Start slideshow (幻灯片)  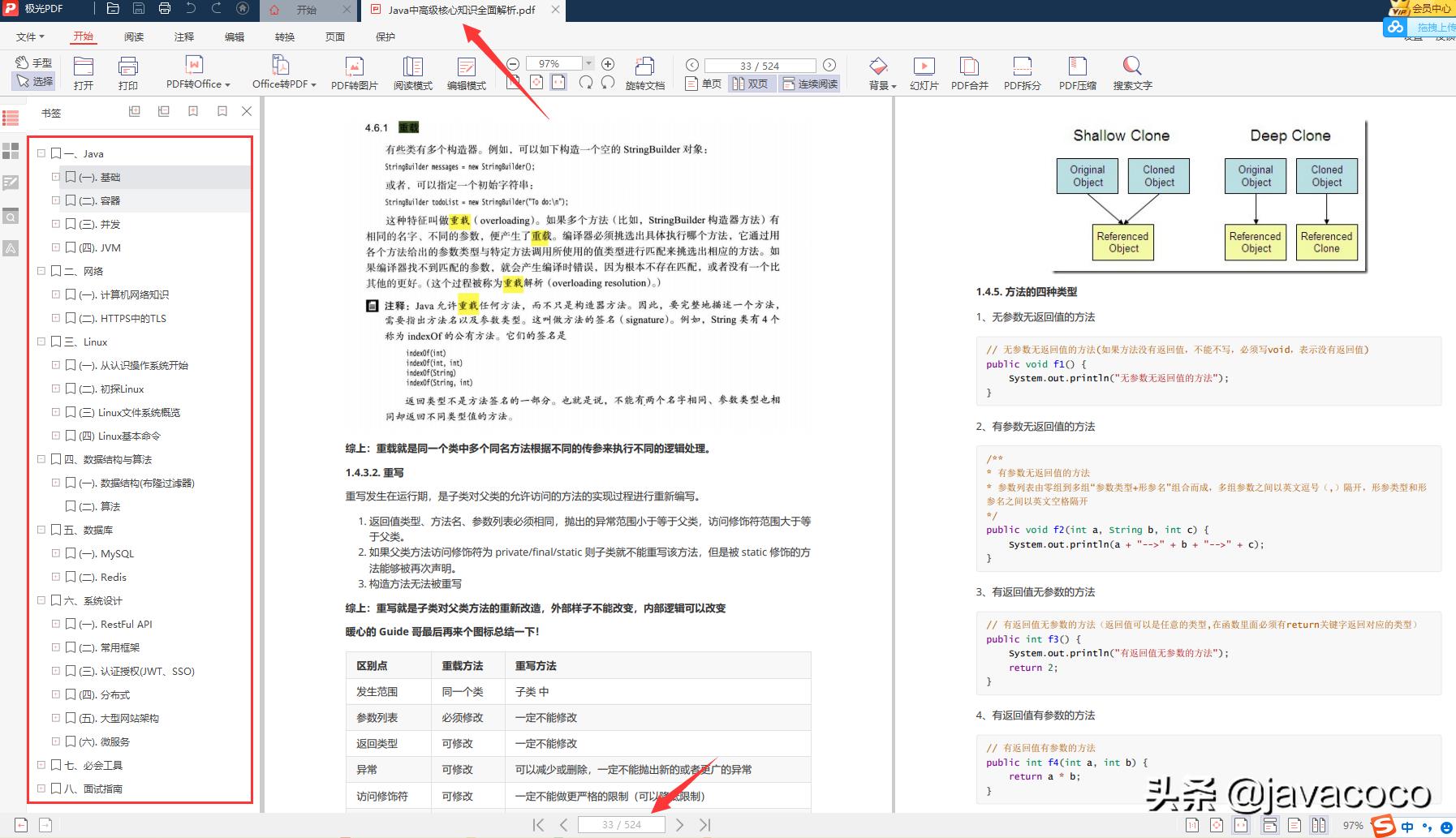click(924, 72)
